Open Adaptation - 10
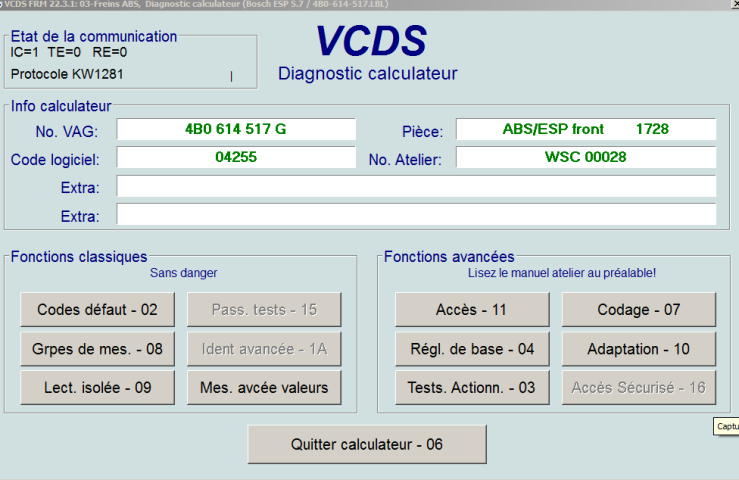739x480 pixels. tap(639, 349)
